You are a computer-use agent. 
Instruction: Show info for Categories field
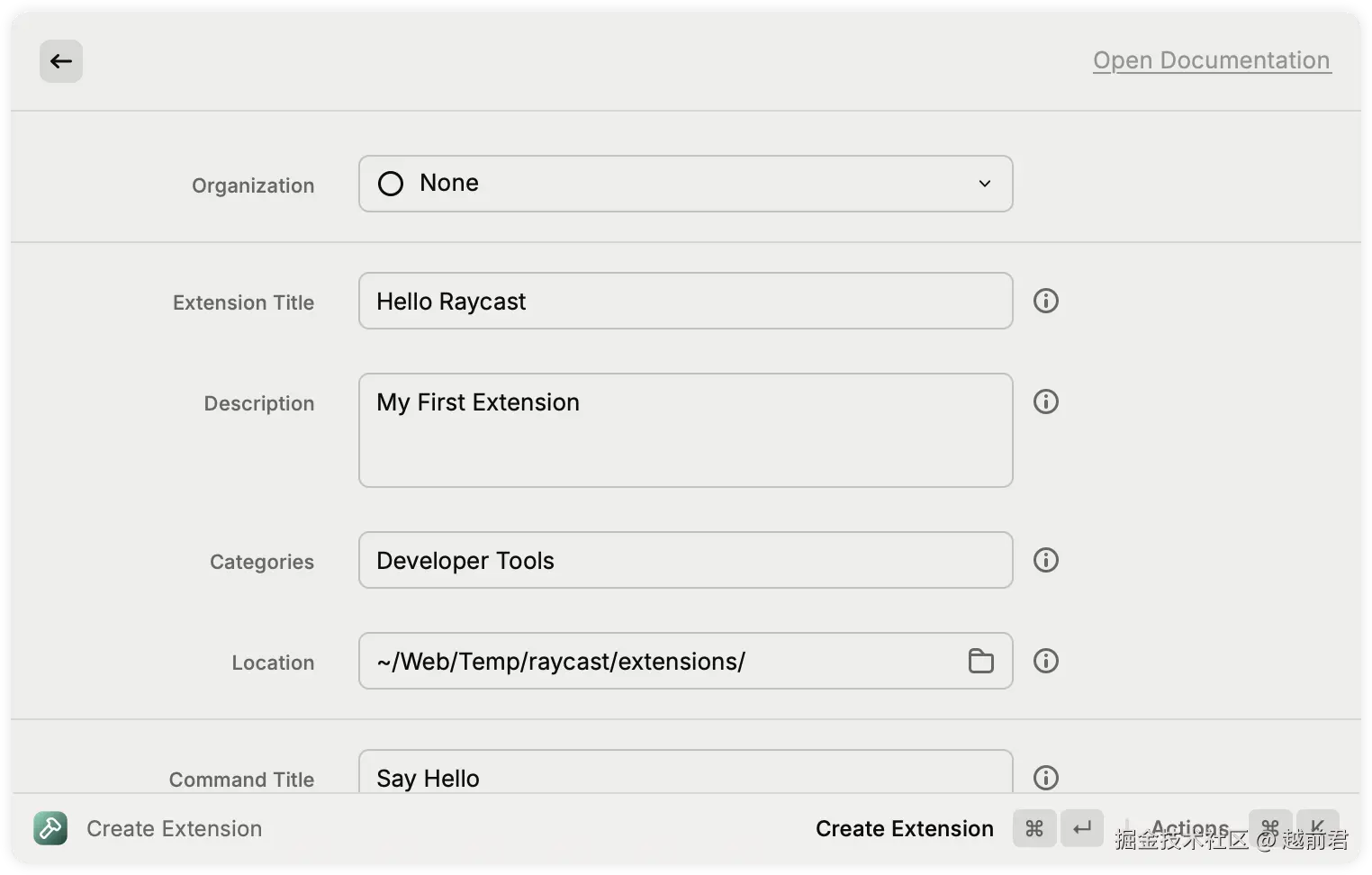pos(1045,560)
